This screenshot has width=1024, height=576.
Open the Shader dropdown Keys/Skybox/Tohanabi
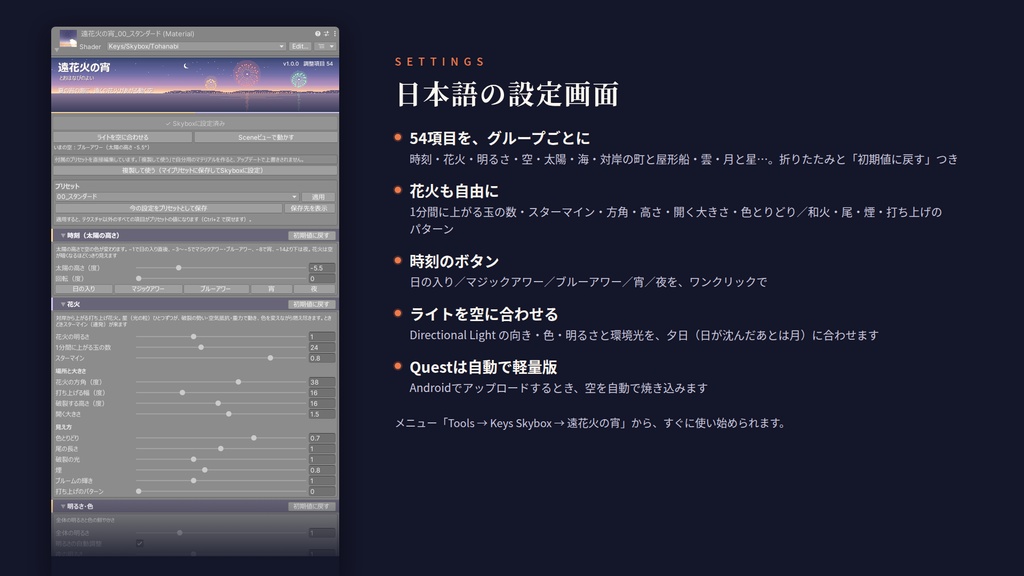pos(196,46)
